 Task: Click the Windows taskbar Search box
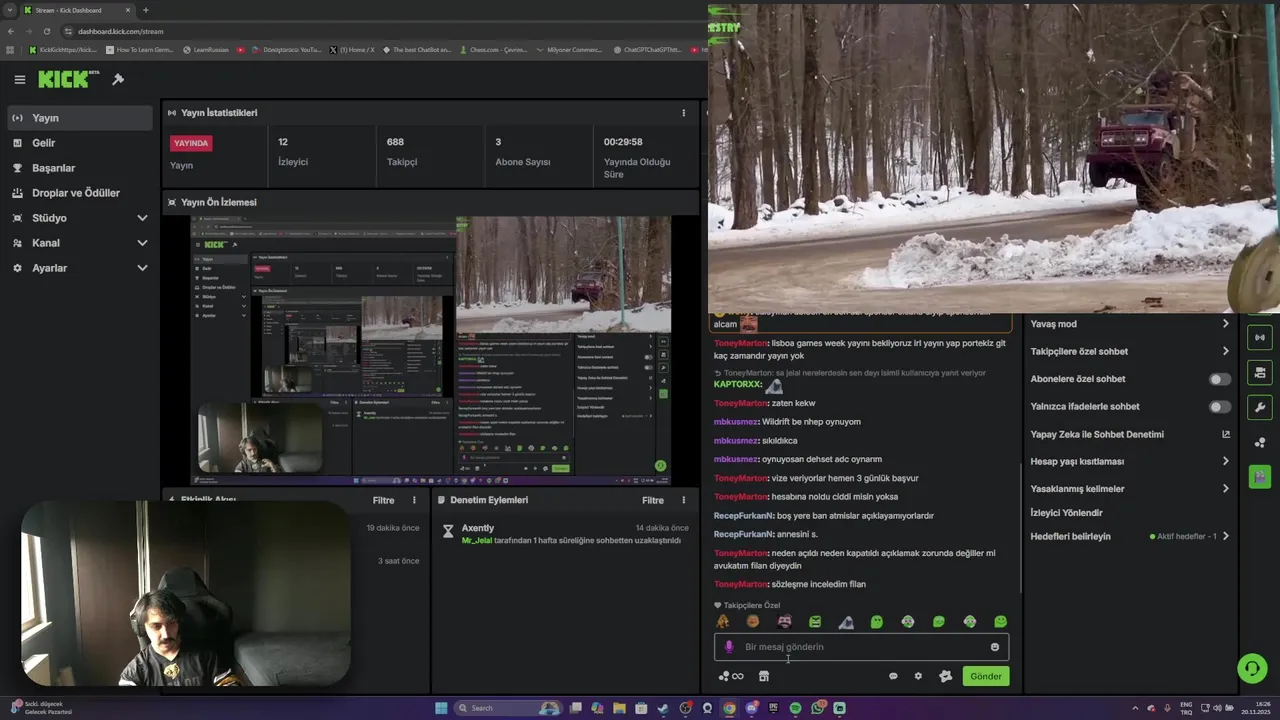coord(508,708)
